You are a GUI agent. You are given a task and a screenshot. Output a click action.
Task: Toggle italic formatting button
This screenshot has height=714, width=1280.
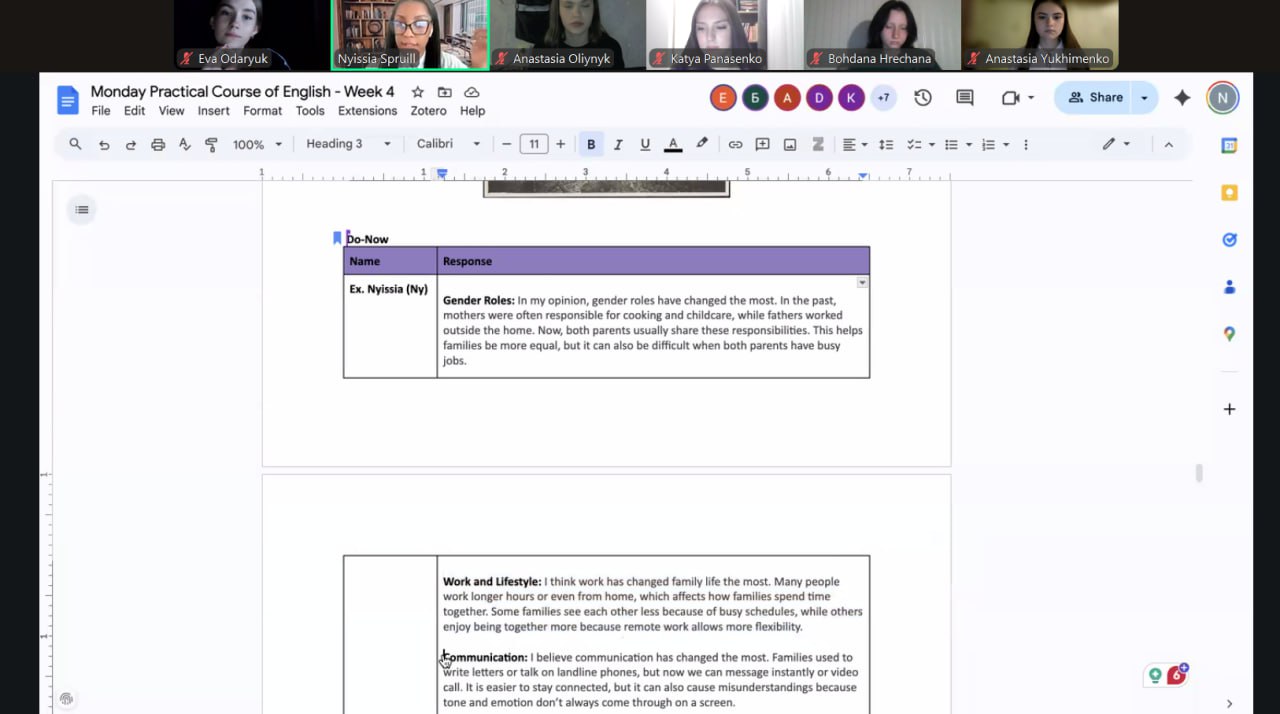click(618, 145)
